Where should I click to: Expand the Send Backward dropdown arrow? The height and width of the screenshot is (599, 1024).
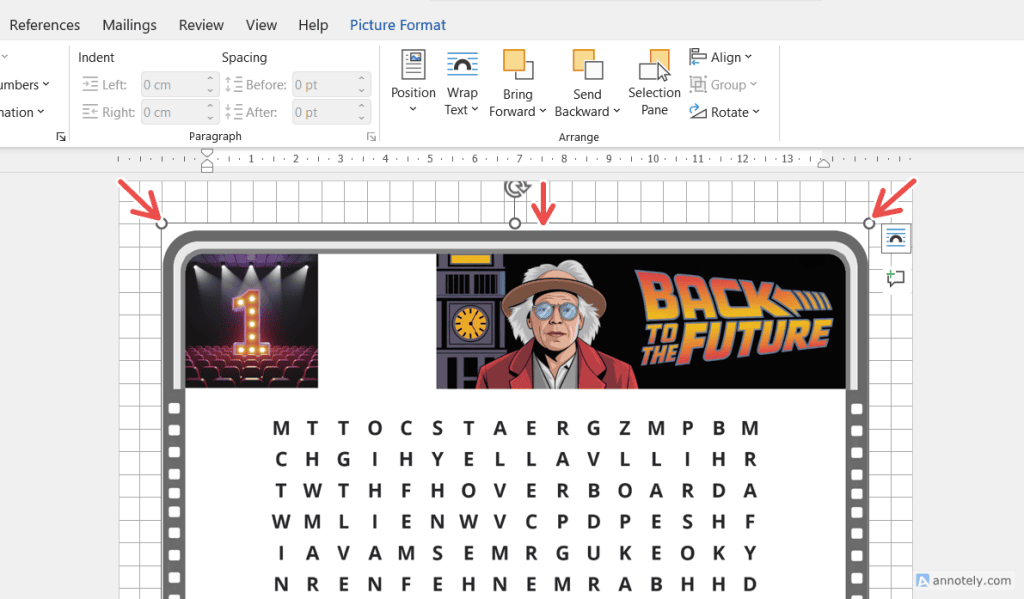click(616, 111)
